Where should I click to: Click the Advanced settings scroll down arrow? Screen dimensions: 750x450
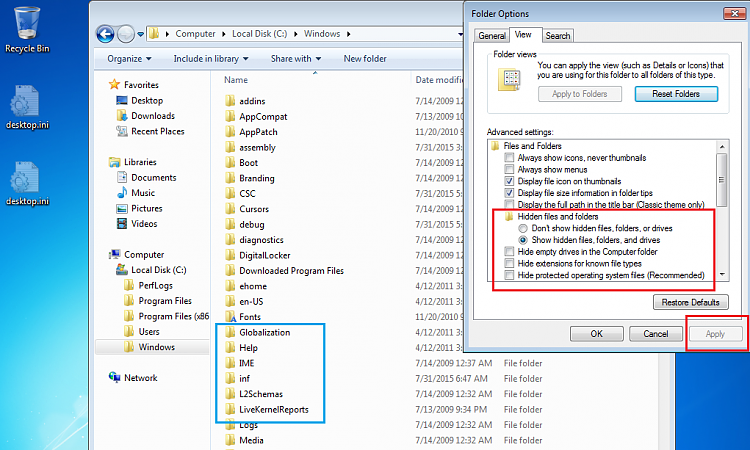click(x=722, y=274)
